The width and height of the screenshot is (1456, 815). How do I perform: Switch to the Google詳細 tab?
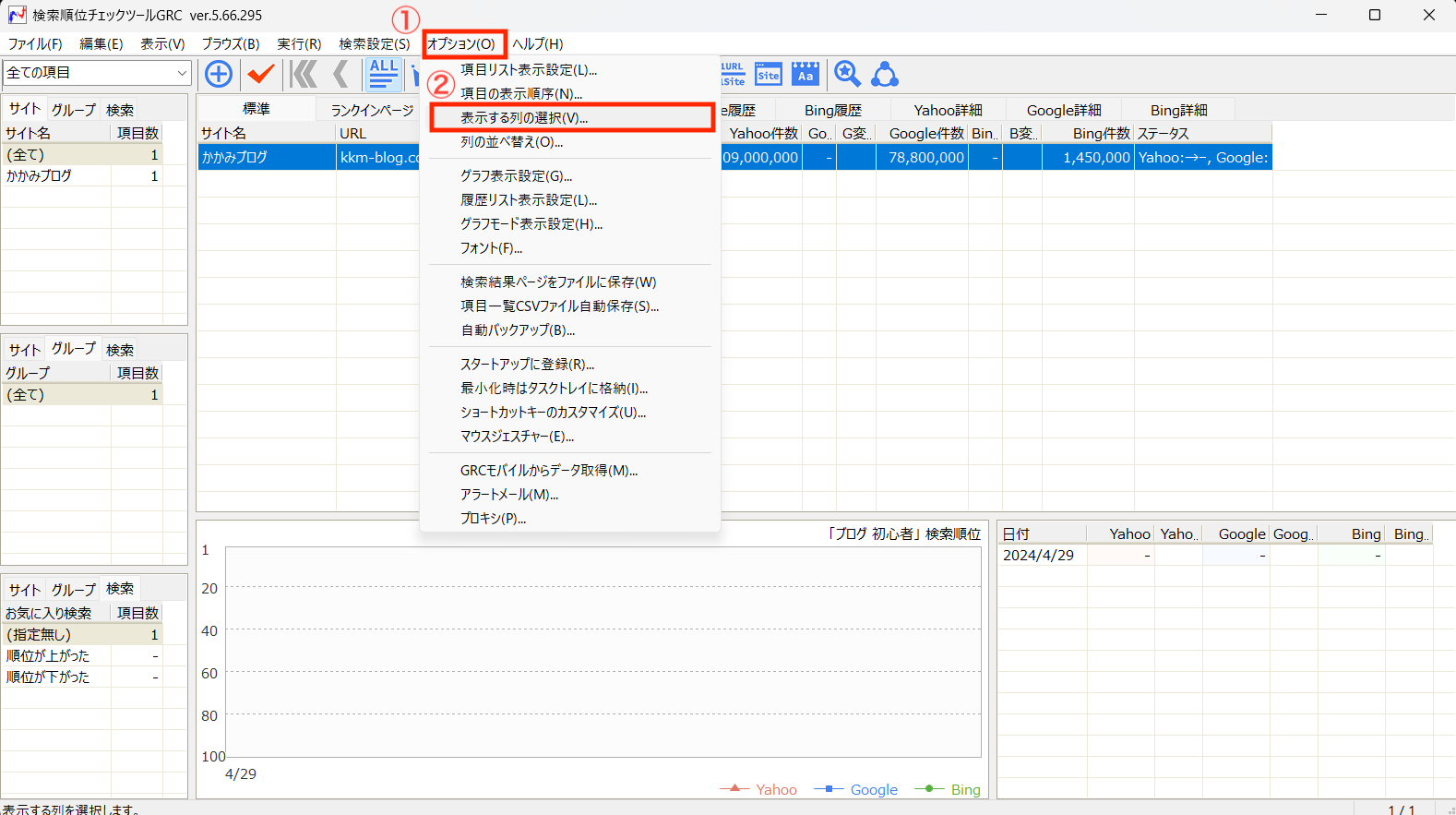point(1064,110)
